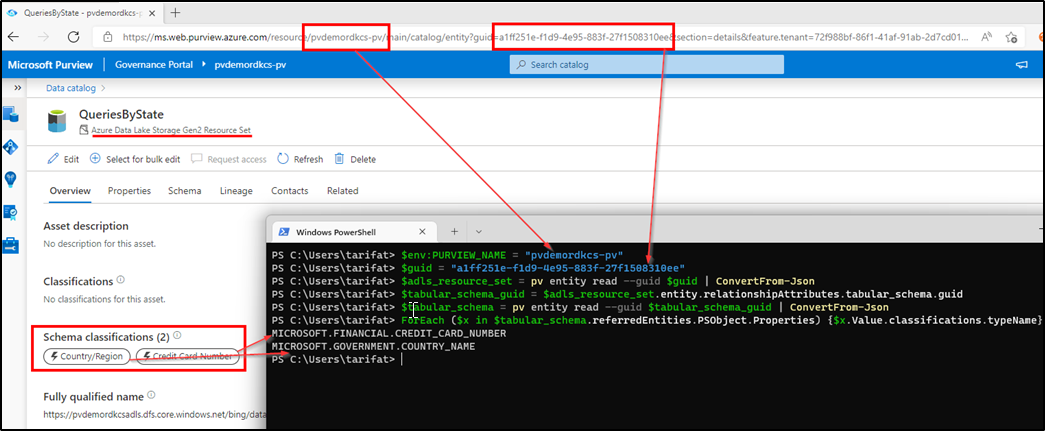The height and width of the screenshot is (431, 1045).
Task: Click MICROSOFT.FINANCIAL.CREDIT_CARD_NUMBER output line
Action: click(x=389, y=333)
